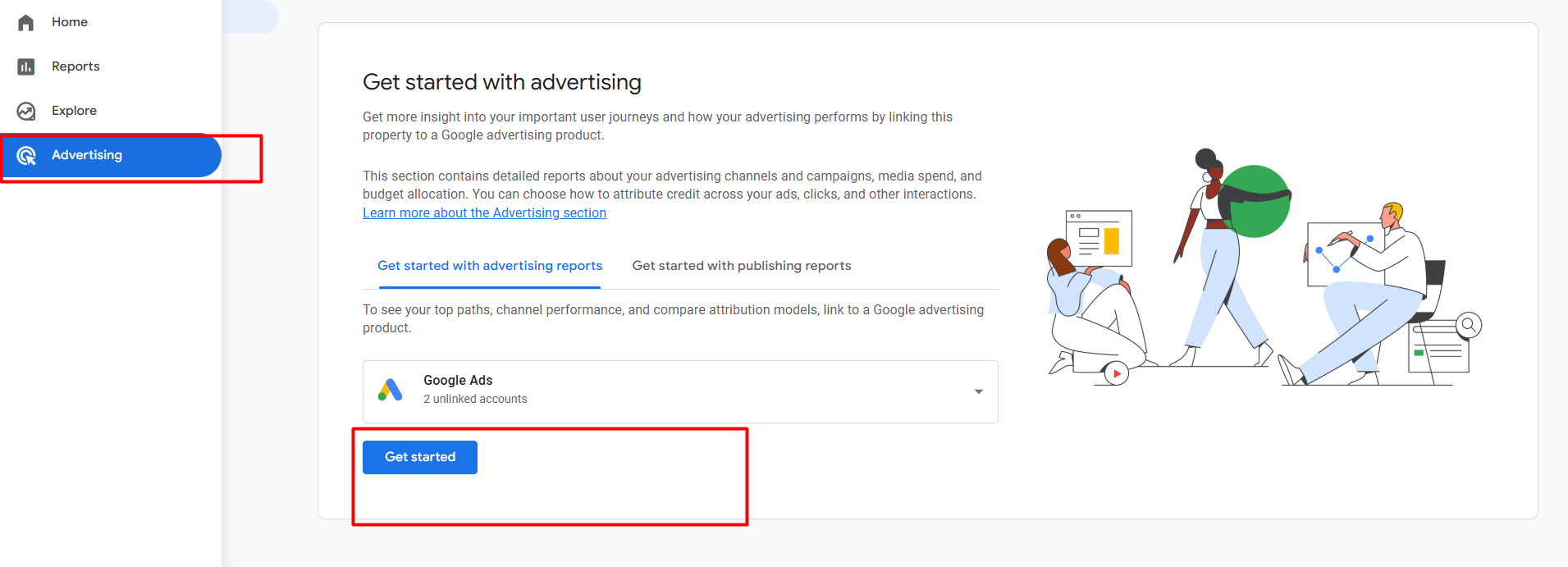The image size is (1568, 567).
Task: Click the Home house icon
Action: coord(26,22)
